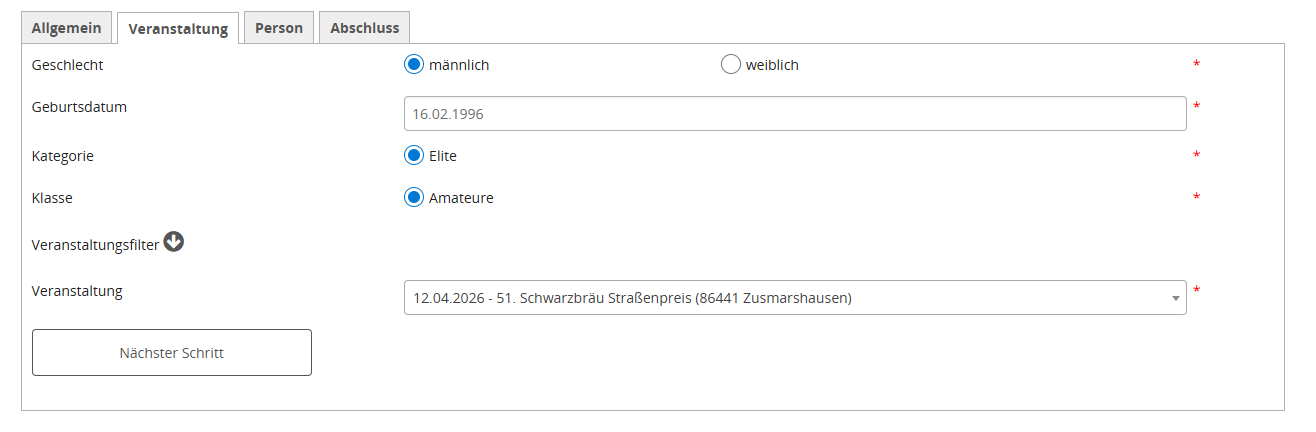The height and width of the screenshot is (432, 1316).
Task: Open the Person tab
Action: click(279, 28)
